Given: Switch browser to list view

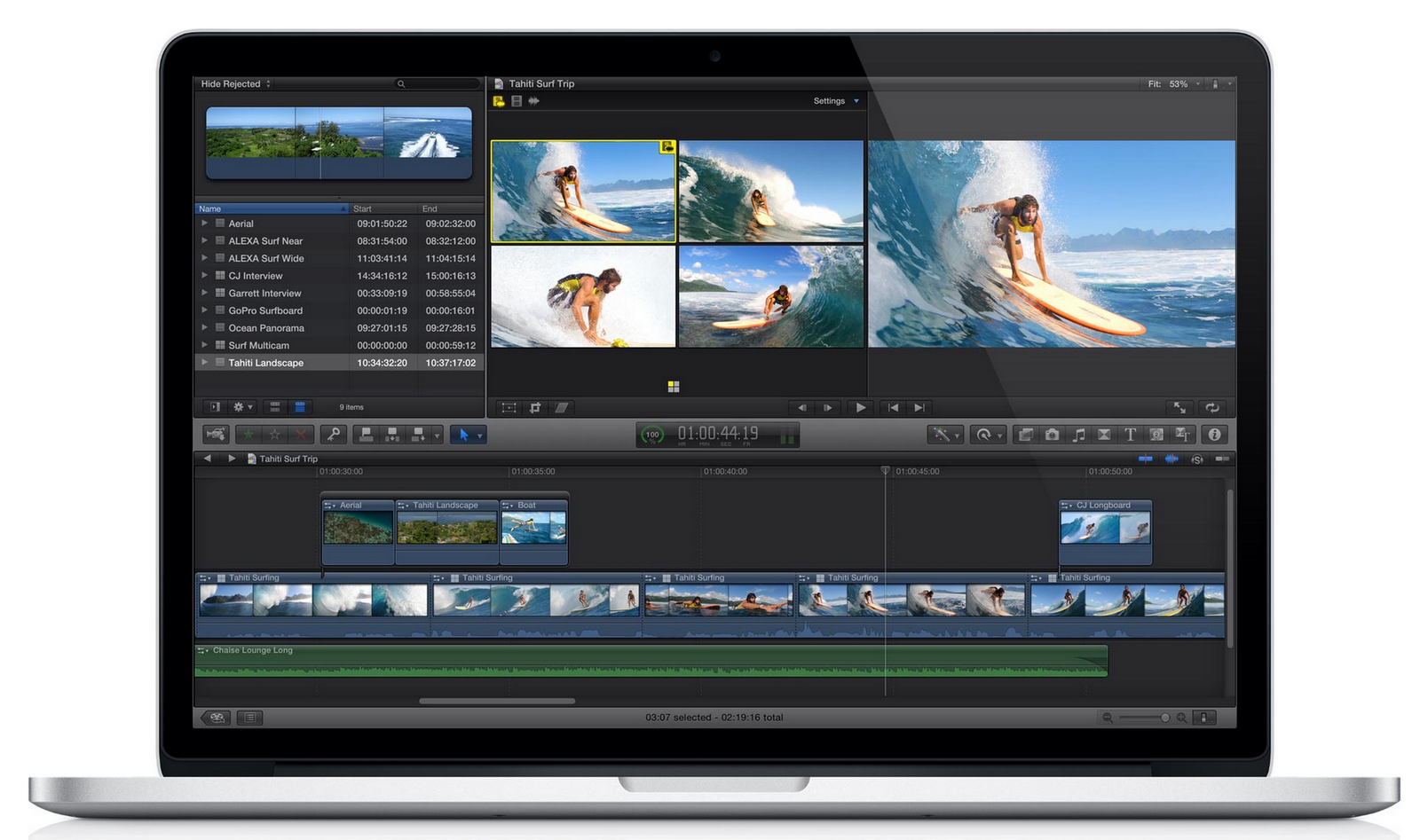Looking at the screenshot, I should click(300, 407).
